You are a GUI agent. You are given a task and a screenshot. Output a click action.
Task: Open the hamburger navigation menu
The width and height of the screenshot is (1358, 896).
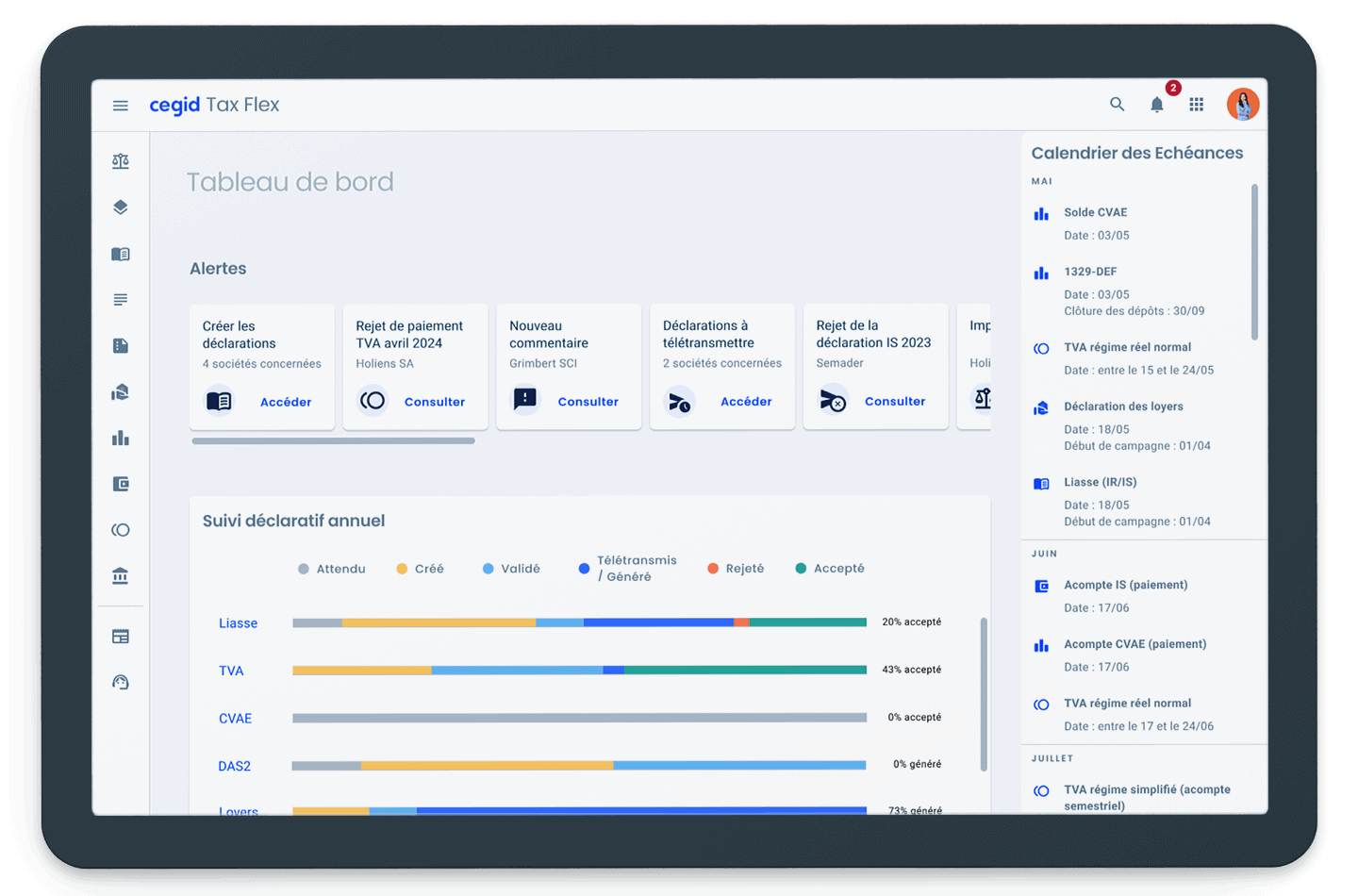coord(121,106)
